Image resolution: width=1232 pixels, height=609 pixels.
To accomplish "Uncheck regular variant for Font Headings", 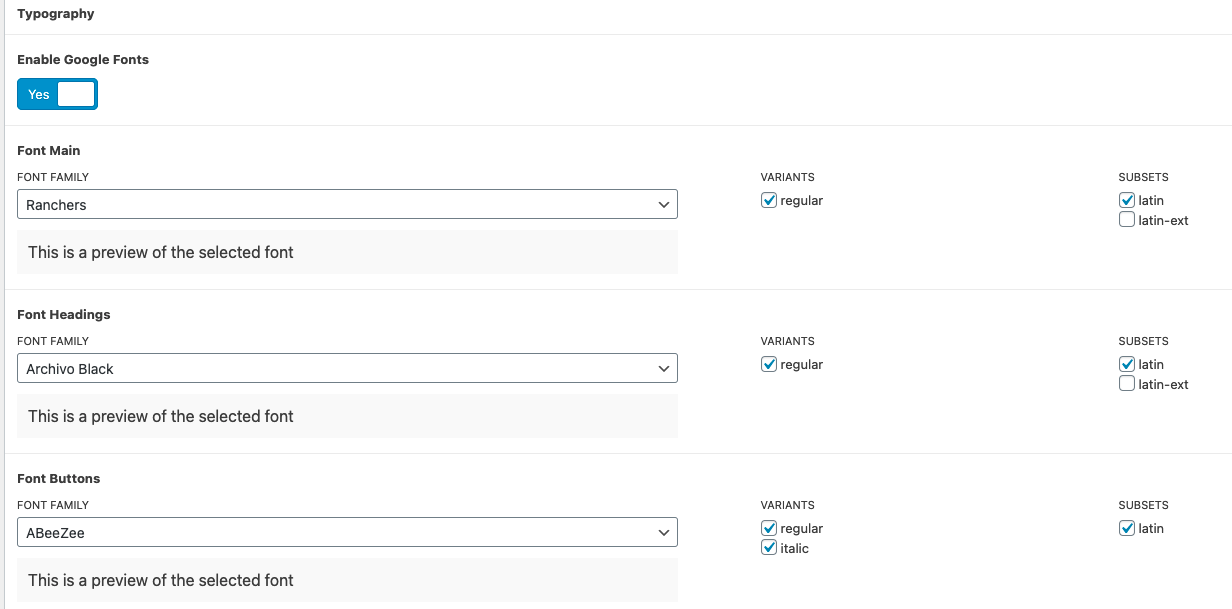I will (769, 364).
